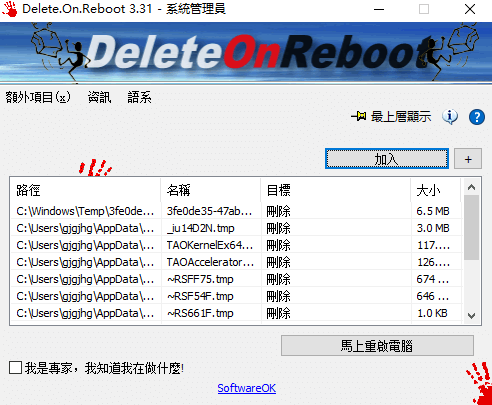
Task: Enable the 我是專家 expert checkbox
Action: click(x=15, y=368)
